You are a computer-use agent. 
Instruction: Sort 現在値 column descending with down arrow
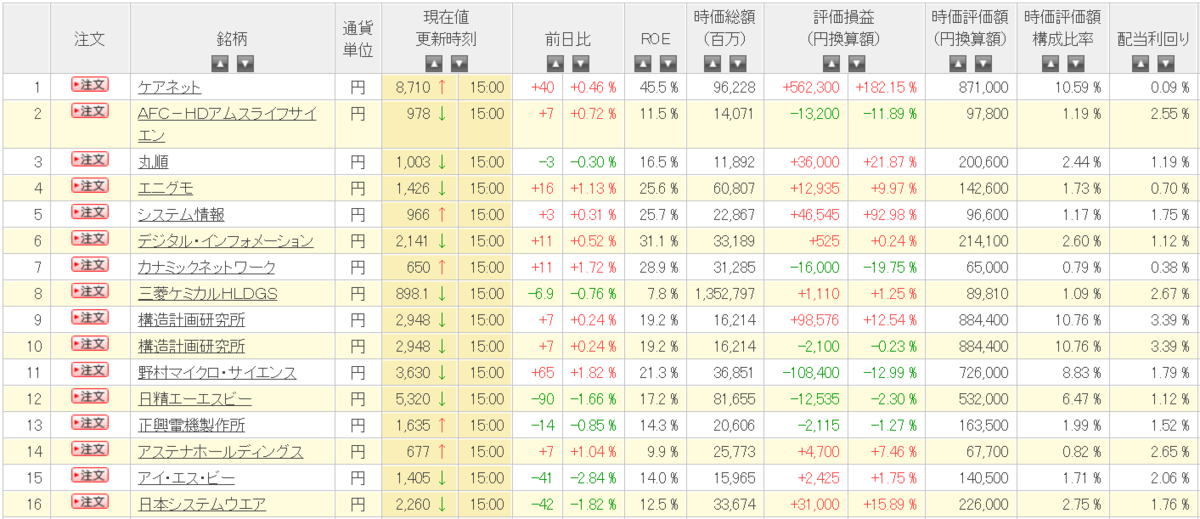coord(459,63)
